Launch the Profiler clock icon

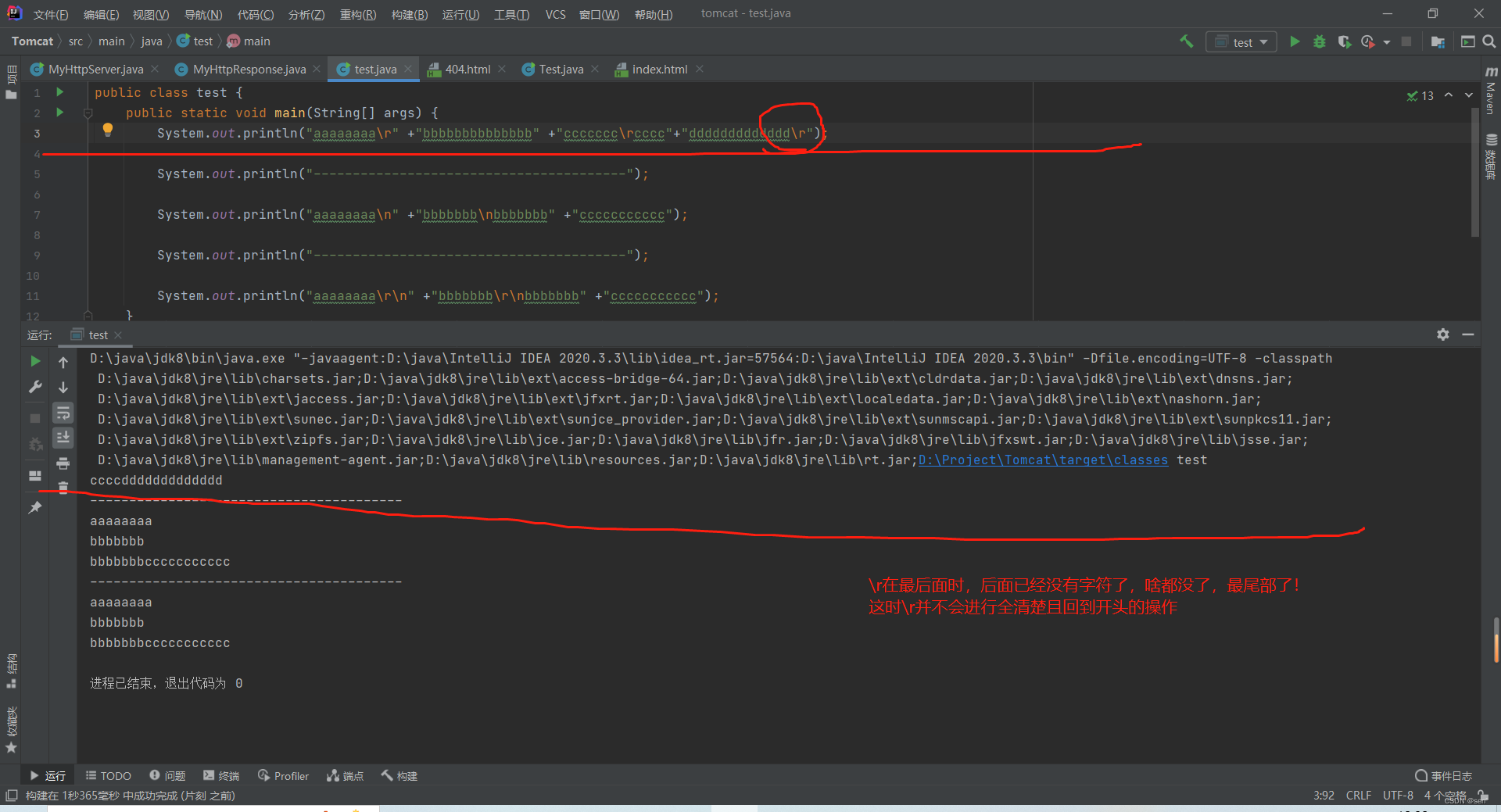click(1369, 41)
